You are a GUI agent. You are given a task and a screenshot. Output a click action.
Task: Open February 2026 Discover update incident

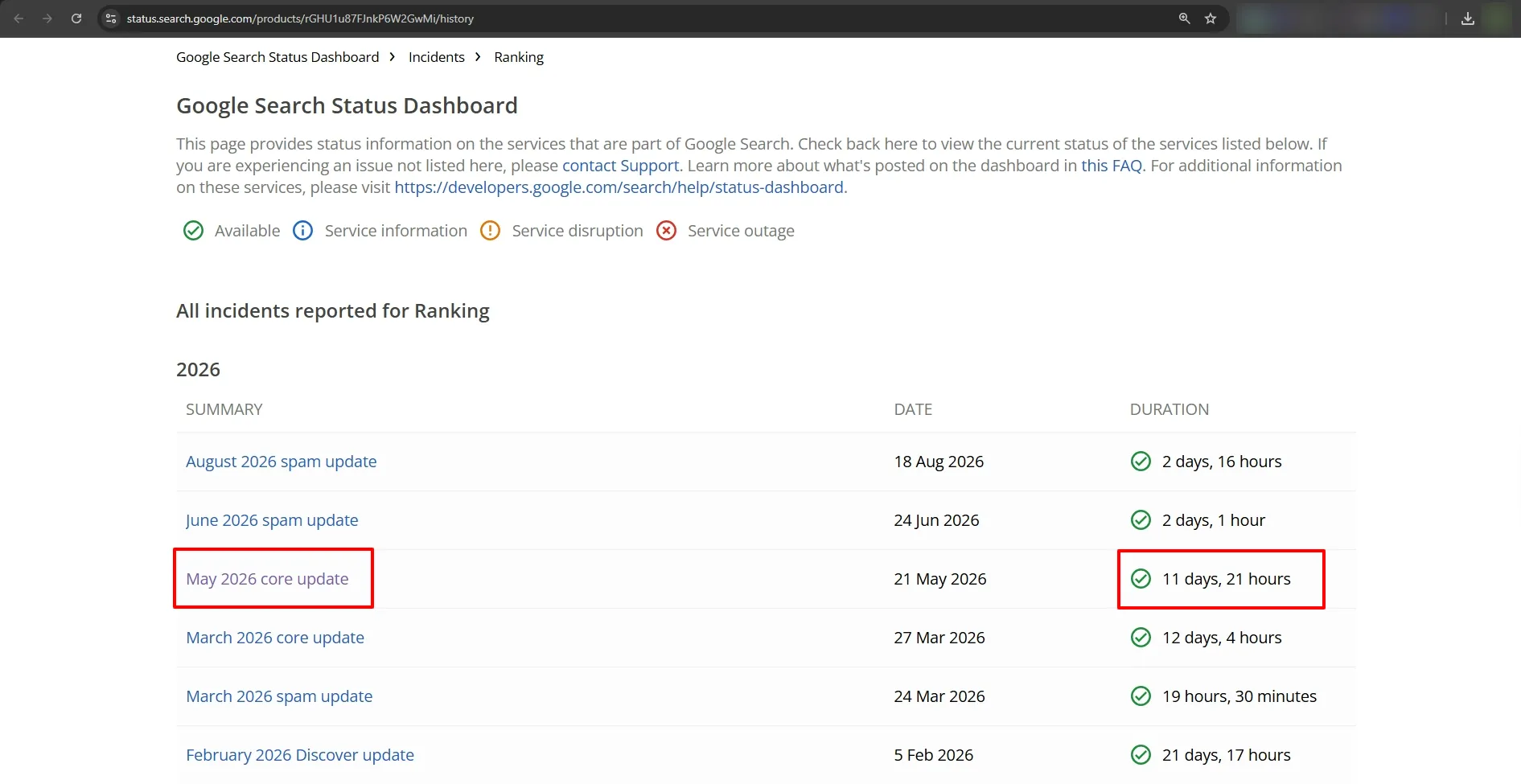click(x=300, y=755)
